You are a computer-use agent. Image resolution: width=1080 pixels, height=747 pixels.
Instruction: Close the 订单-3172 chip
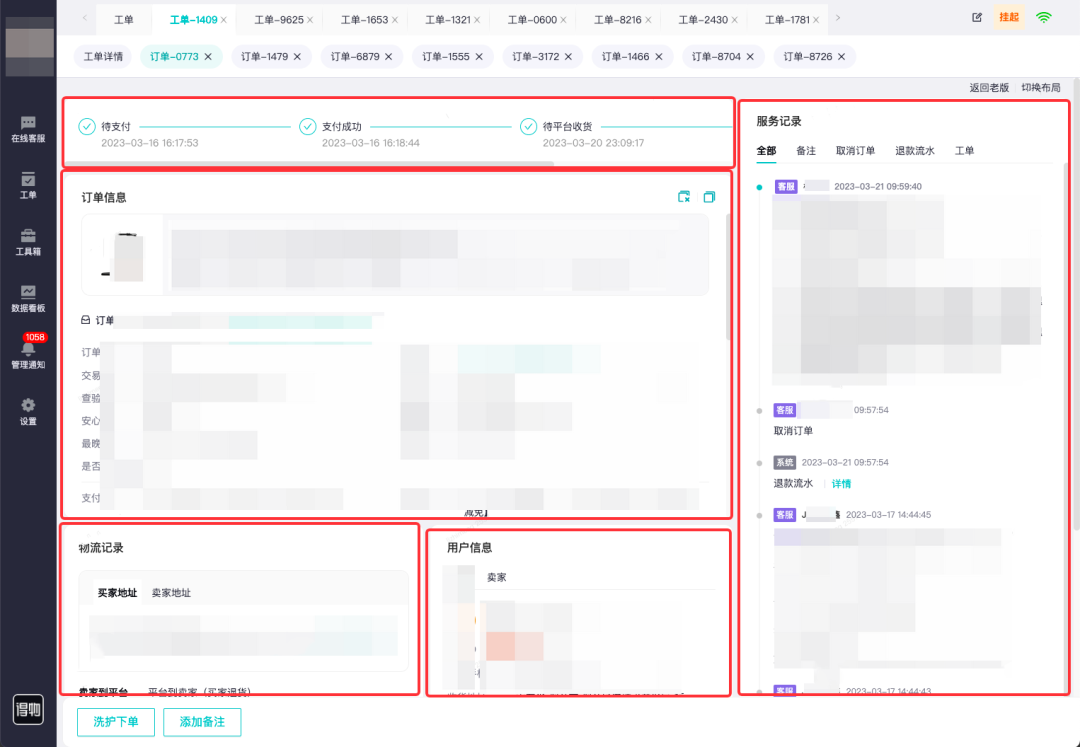click(568, 56)
